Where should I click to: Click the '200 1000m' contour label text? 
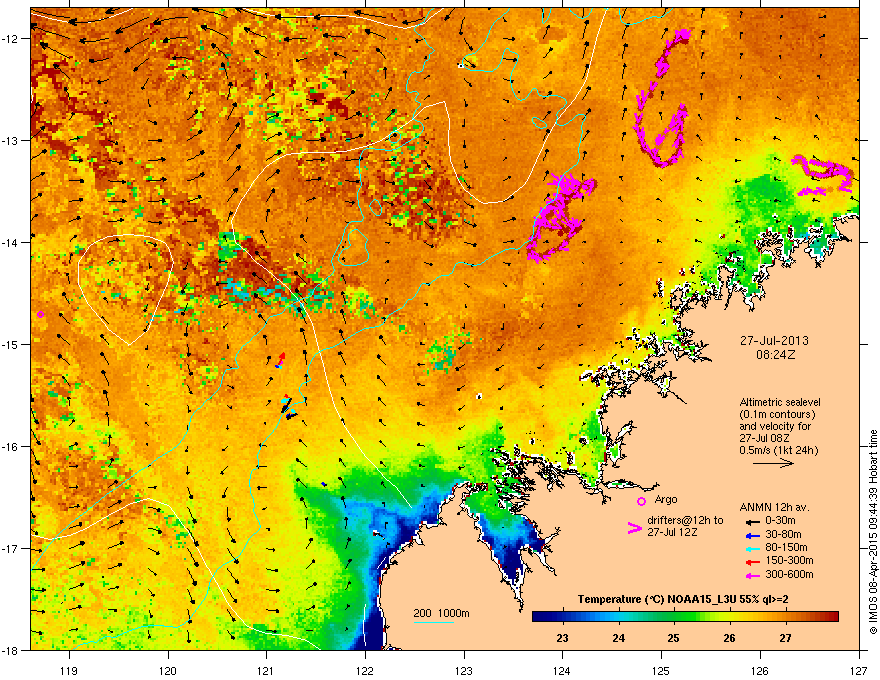point(441,613)
